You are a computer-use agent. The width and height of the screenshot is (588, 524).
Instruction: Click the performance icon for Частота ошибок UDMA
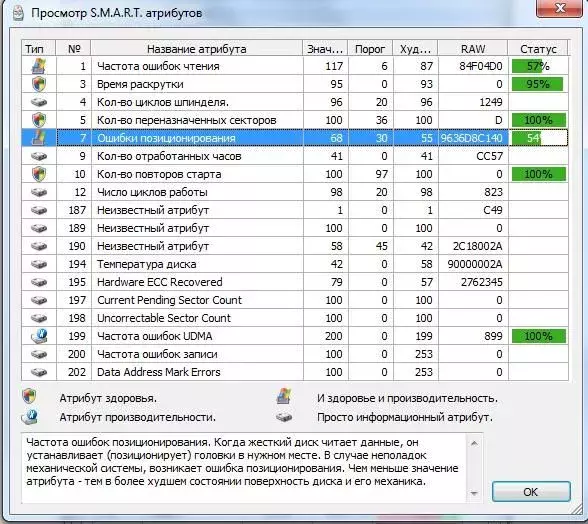39,336
